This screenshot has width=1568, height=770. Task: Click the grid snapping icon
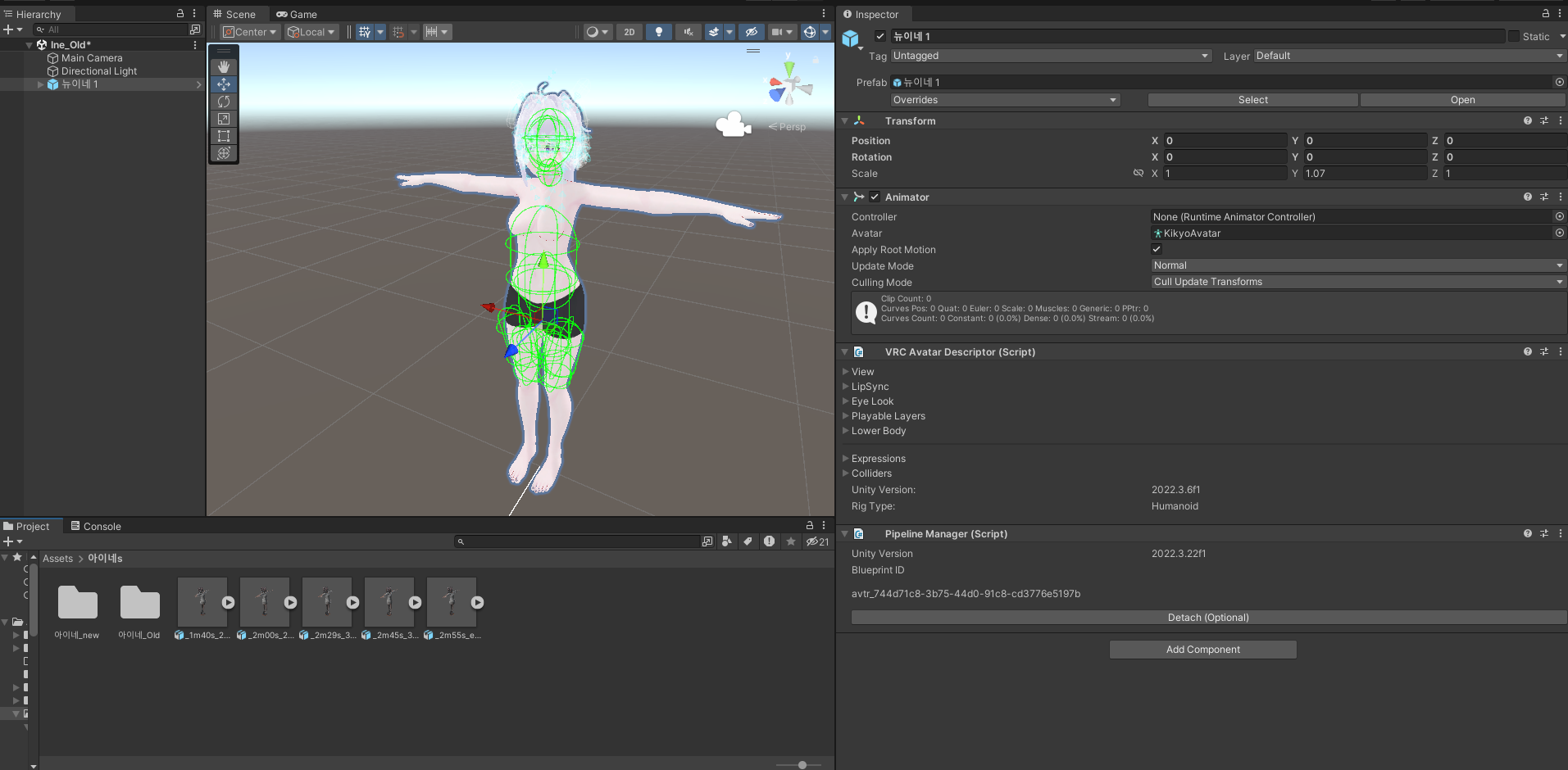pos(398,32)
